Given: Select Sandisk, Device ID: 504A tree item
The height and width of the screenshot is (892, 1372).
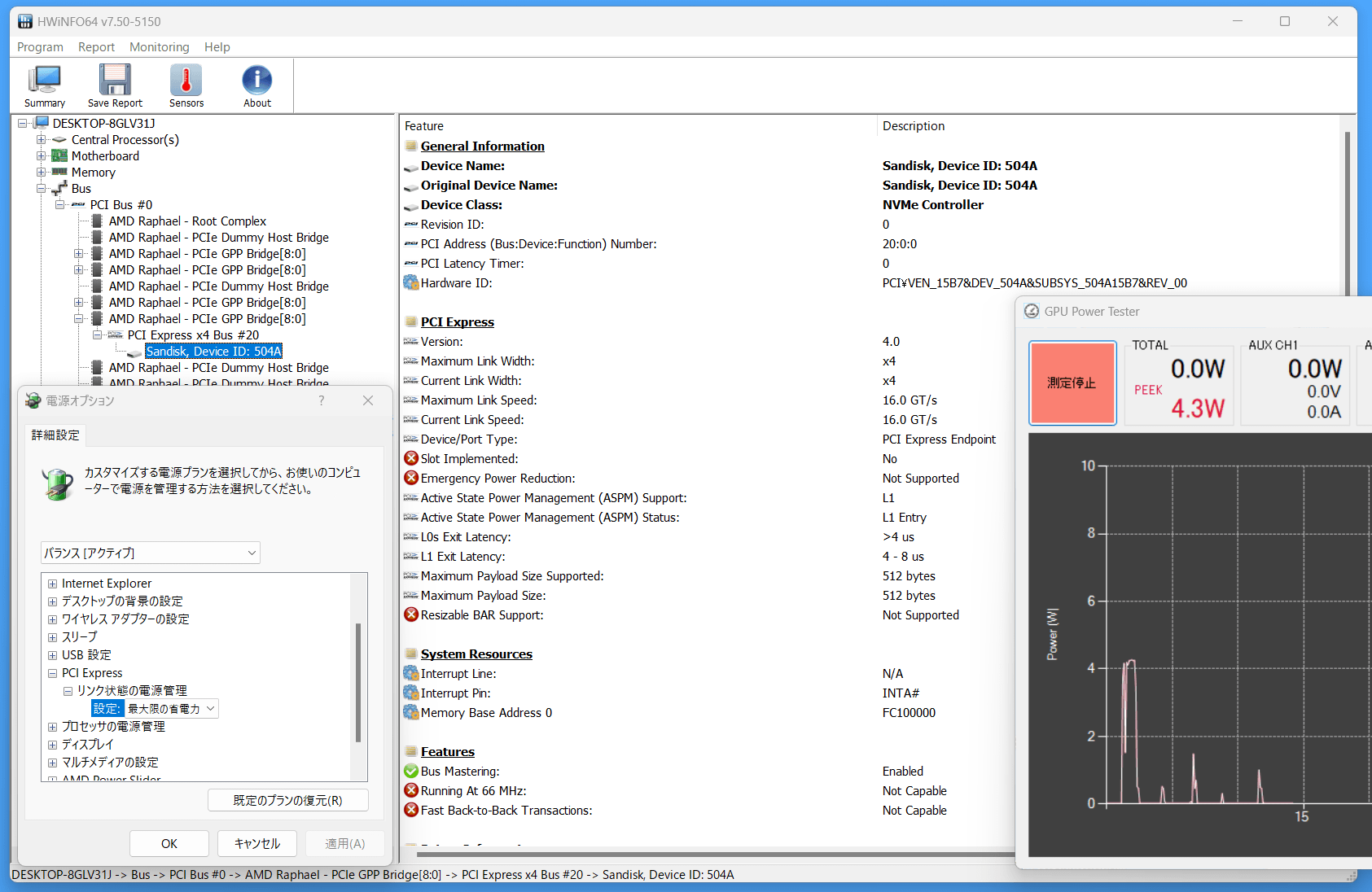Looking at the screenshot, I should coord(213,351).
